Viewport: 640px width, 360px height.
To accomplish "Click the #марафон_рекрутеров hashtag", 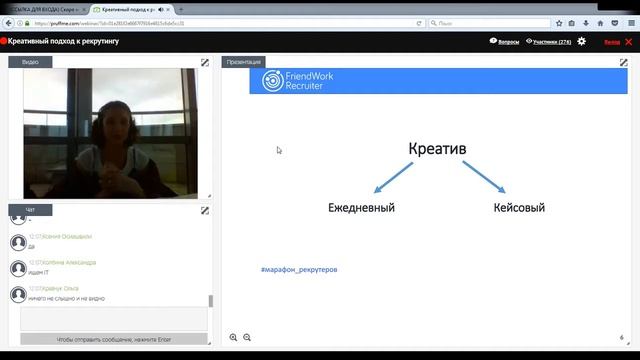I will tap(299, 269).
